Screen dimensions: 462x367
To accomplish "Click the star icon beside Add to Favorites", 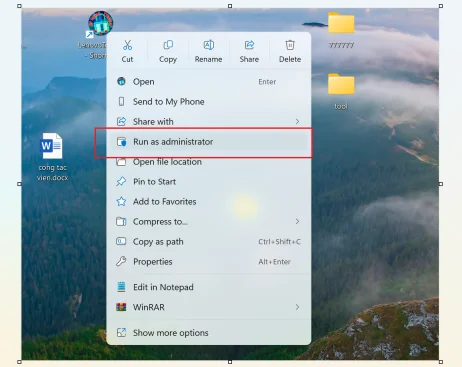I will (x=121, y=201).
